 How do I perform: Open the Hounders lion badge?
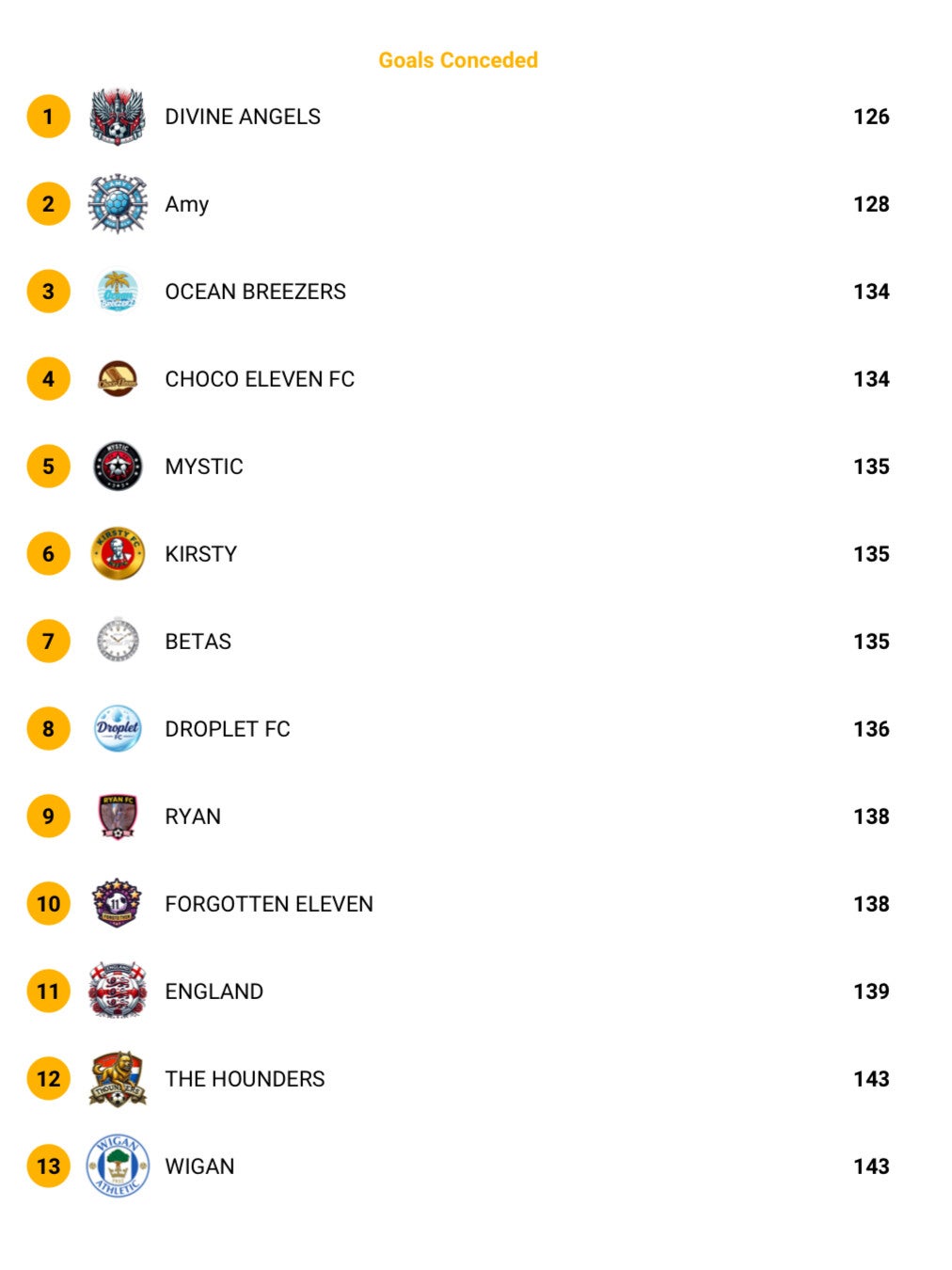point(118,1078)
